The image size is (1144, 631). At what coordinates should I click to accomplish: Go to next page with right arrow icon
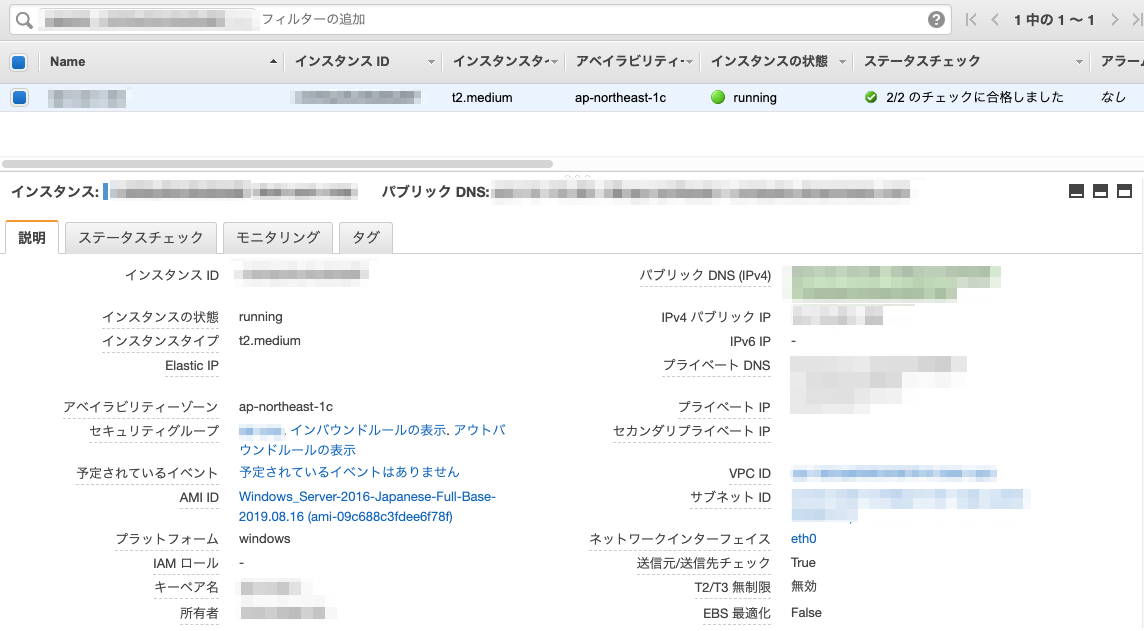(1114, 17)
